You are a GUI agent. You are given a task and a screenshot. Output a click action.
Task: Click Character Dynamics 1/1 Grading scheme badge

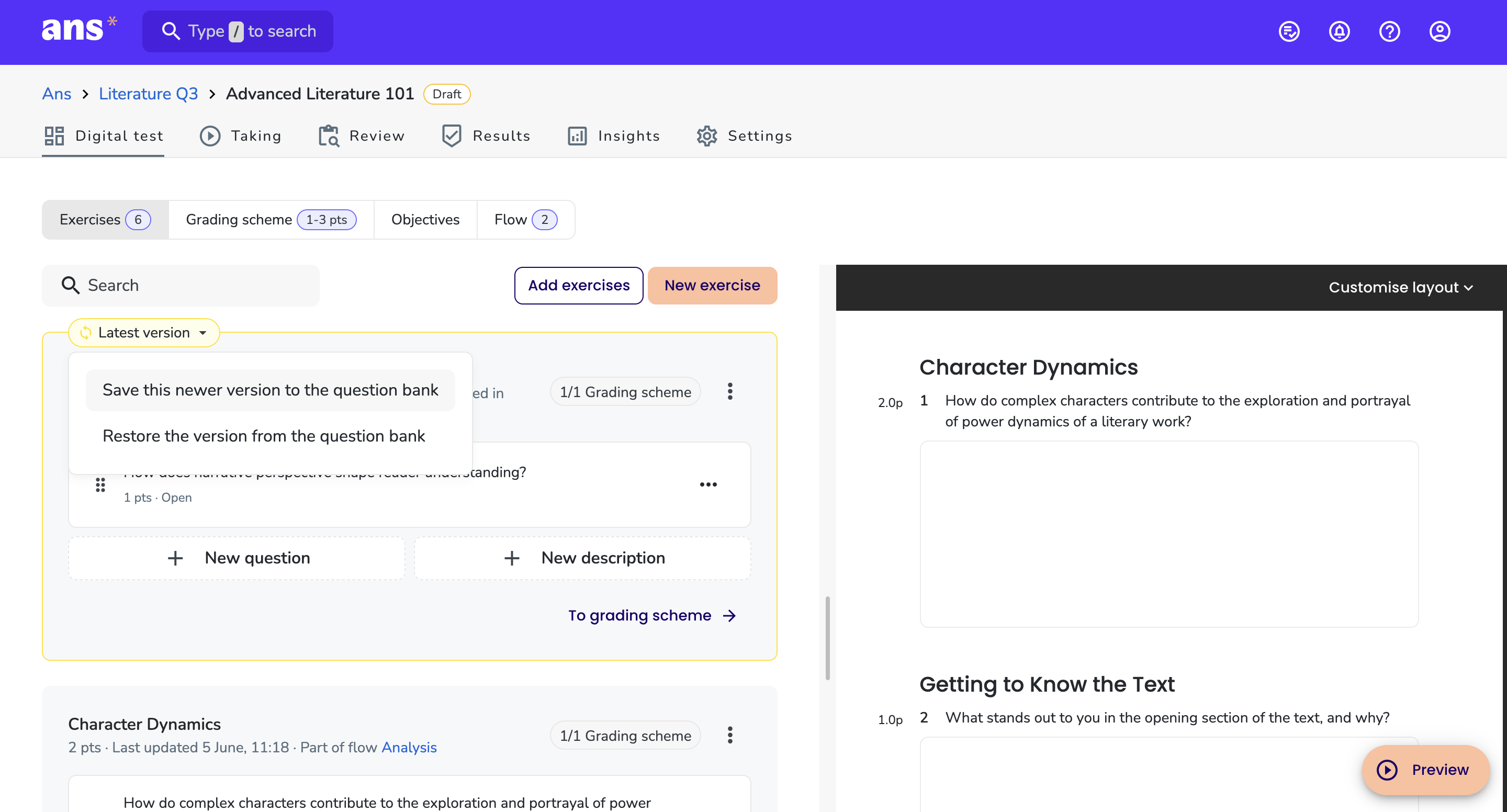click(625, 736)
